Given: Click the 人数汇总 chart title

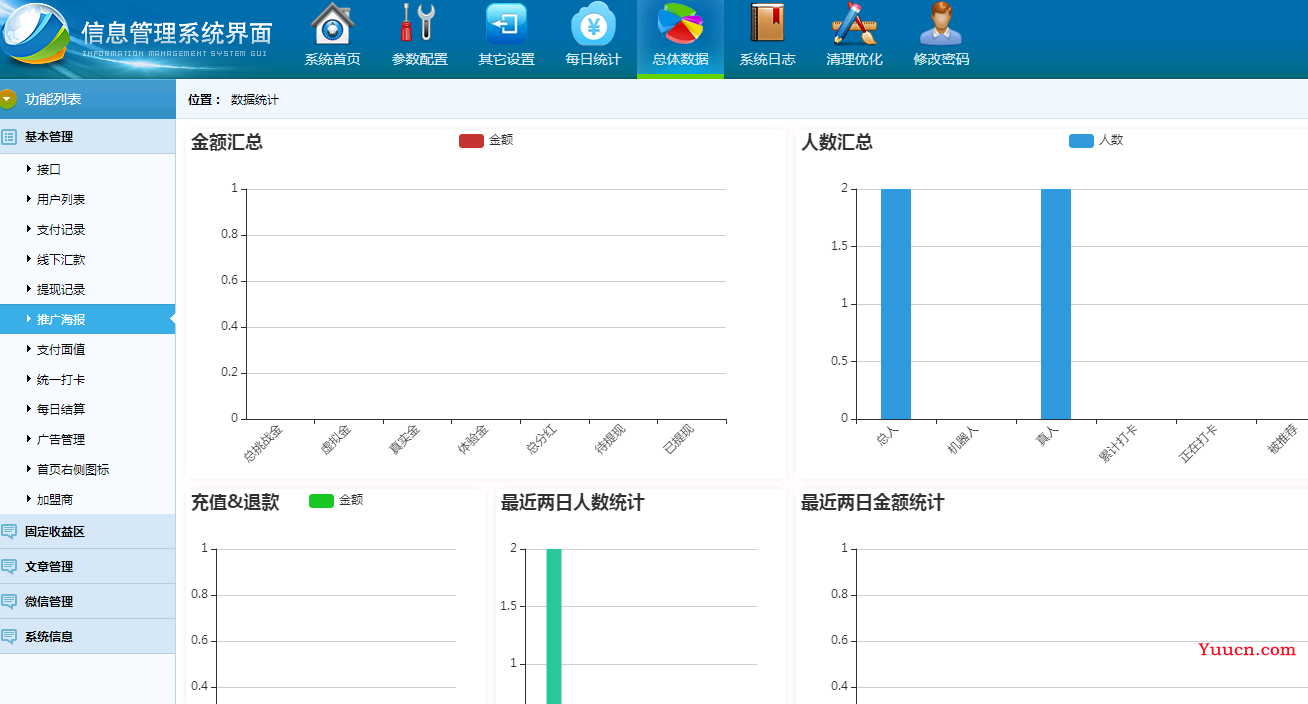Looking at the screenshot, I should click(x=837, y=142).
